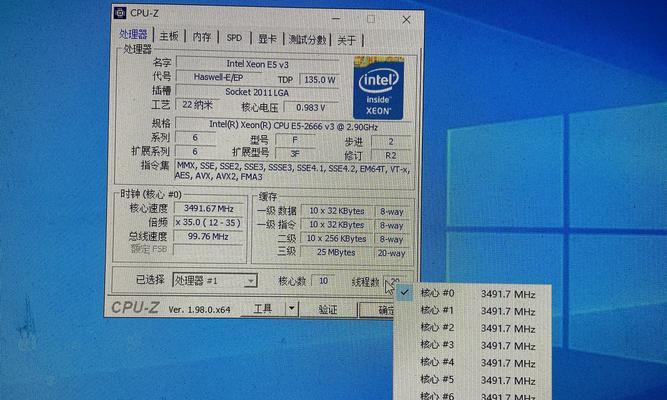Click the 核心数 value 10
The width and height of the screenshot is (667, 400).
click(323, 281)
